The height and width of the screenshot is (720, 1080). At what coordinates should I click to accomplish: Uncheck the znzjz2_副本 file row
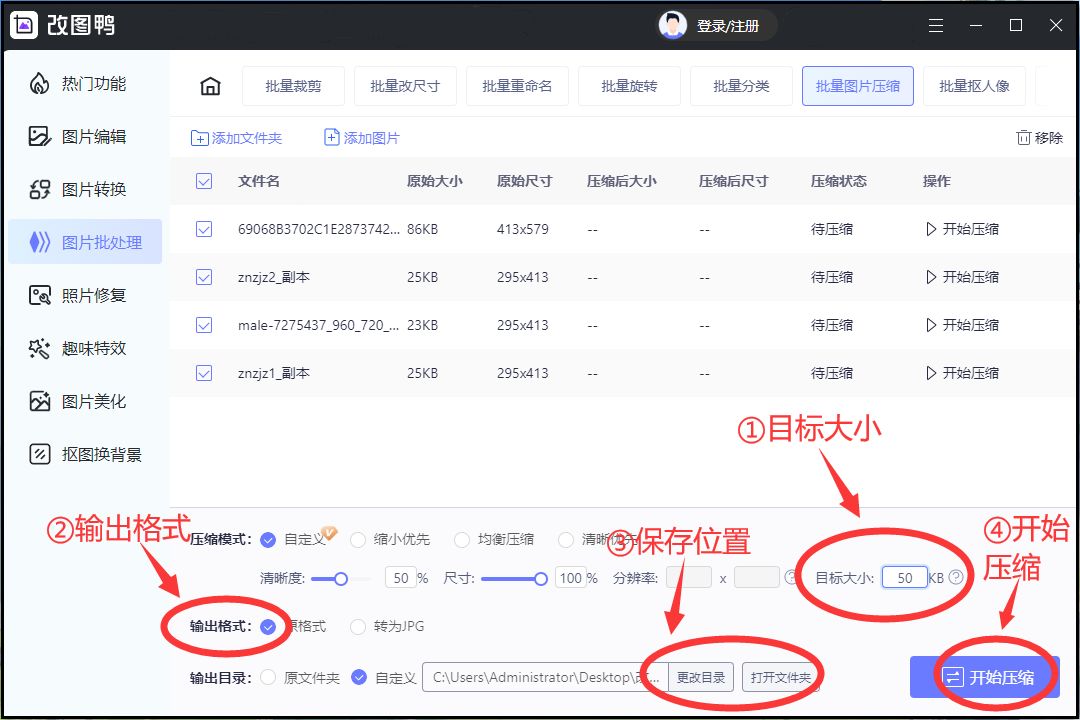click(x=204, y=276)
